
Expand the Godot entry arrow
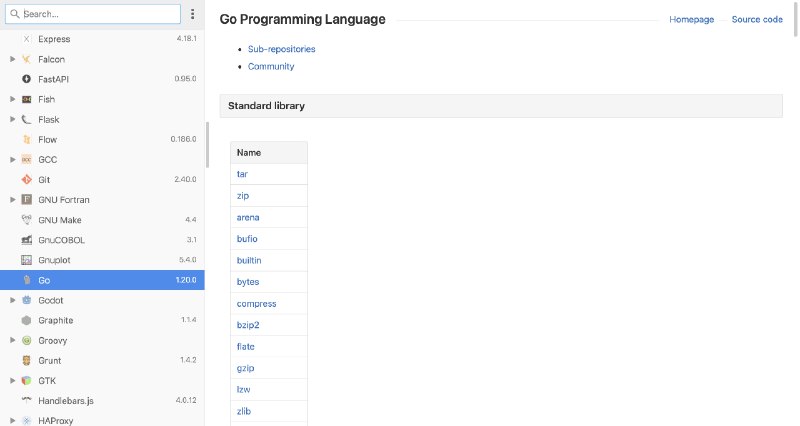[x=13, y=300]
